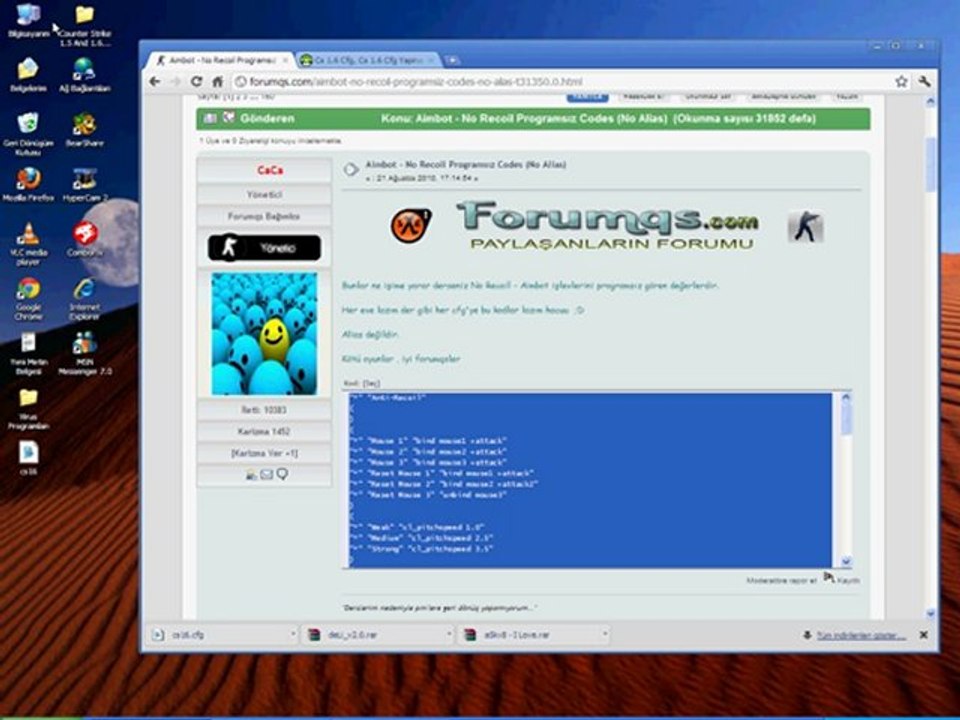Click the Kayıtlı icon below the code box
This screenshot has height=720, width=960.
point(829,577)
